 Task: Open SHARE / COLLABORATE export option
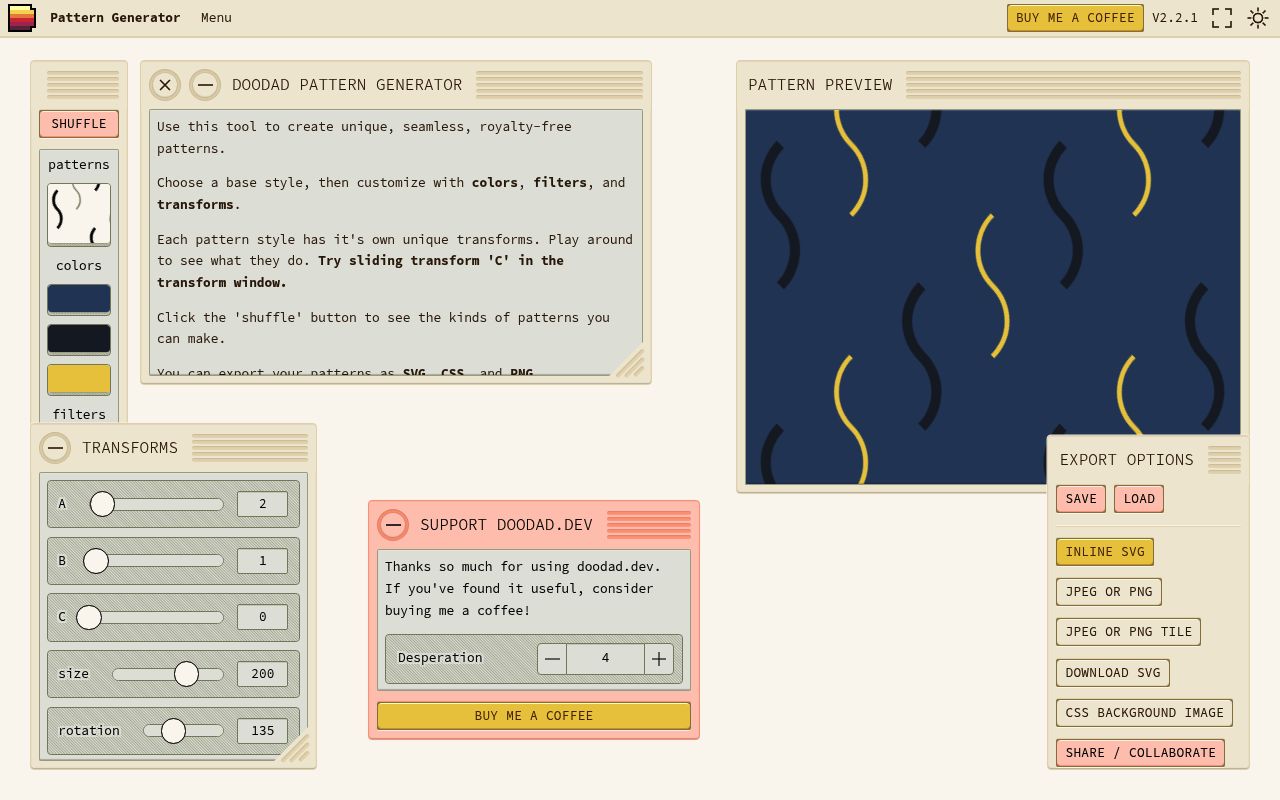coord(1141,752)
